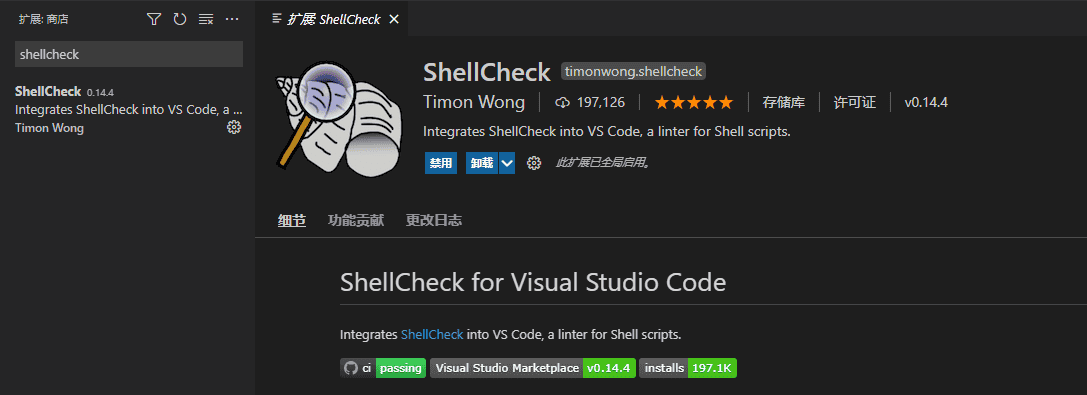Viewport: 1087px width, 395px height.
Task: Uninstall ShellCheck via the 卸载 button
Action: pyautogui.click(x=482, y=164)
